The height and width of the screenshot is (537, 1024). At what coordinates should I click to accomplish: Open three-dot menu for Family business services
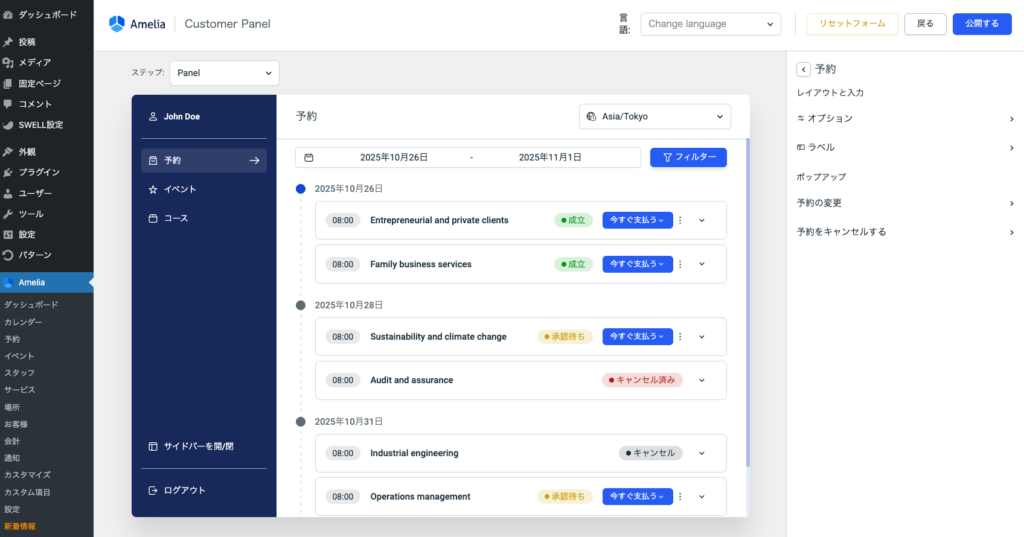(x=680, y=264)
